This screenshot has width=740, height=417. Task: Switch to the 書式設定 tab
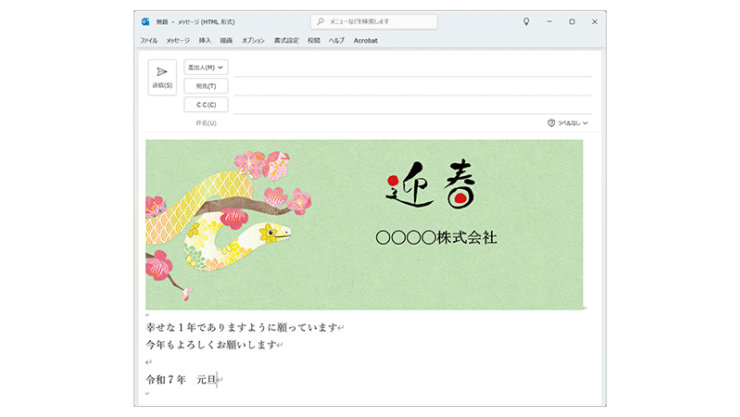[286, 40]
